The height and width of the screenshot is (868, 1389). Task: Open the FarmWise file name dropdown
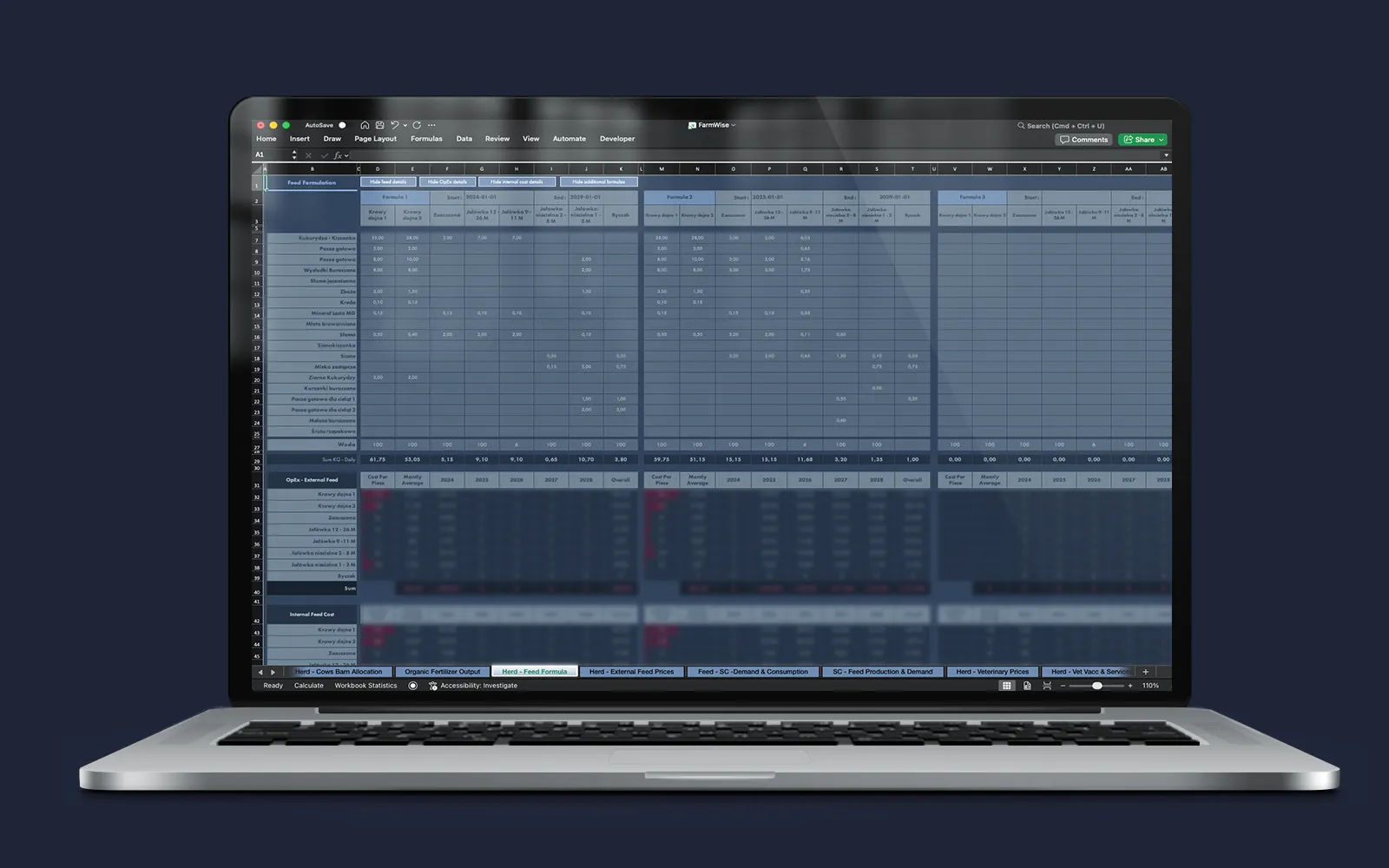point(712,125)
